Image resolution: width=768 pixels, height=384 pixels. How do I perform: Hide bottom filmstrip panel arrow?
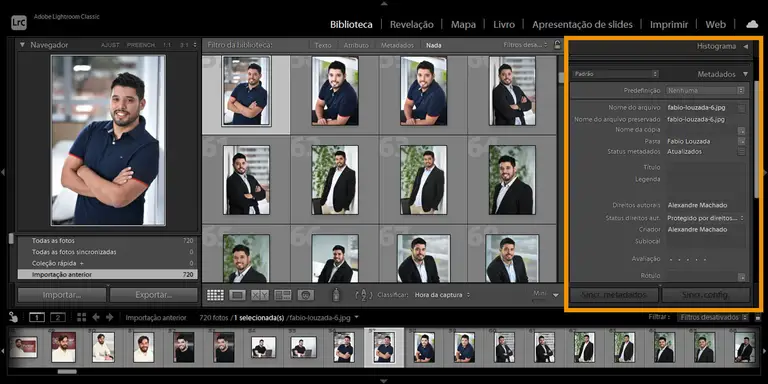(x=384, y=380)
